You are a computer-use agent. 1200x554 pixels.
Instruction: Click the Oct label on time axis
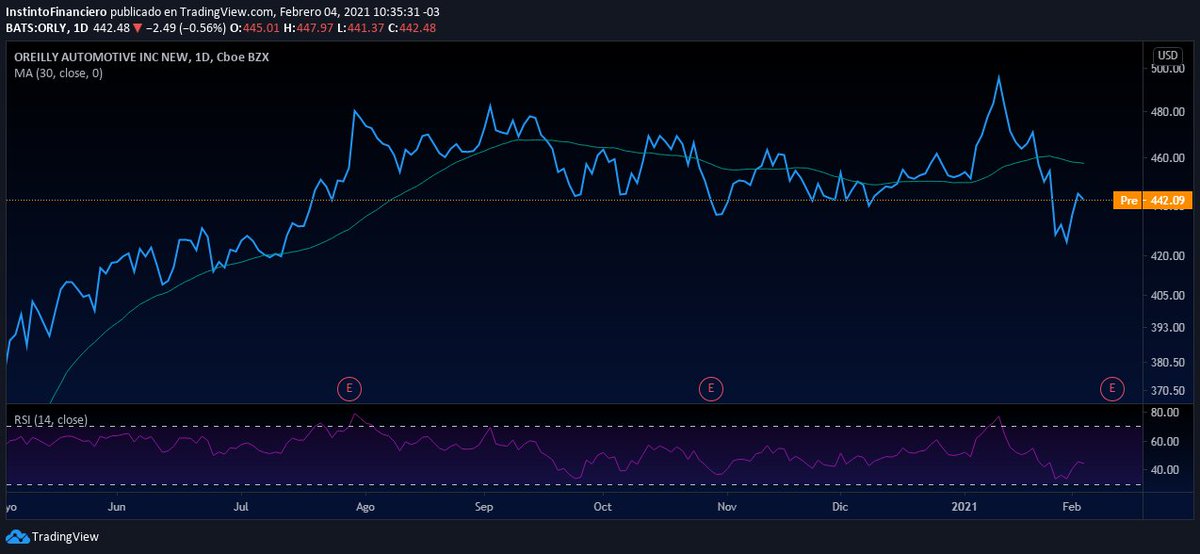602,507
